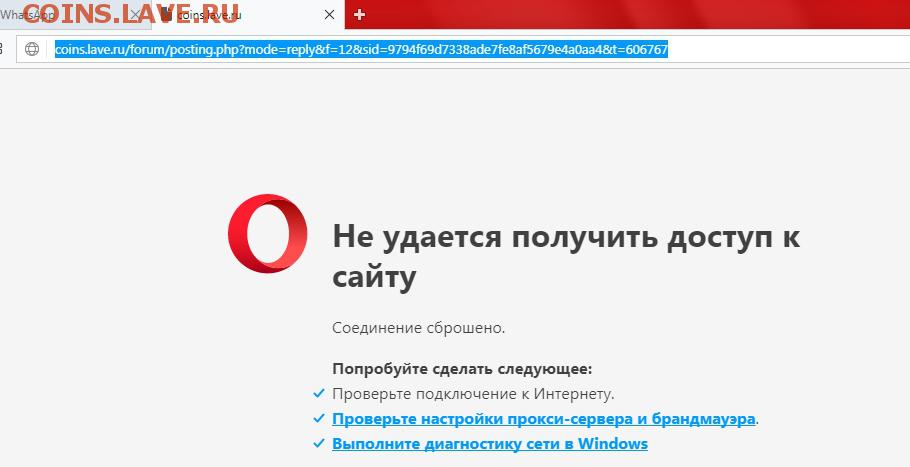Click the globe site info icon
Viewport: 910px width, 467px height.
32,49
